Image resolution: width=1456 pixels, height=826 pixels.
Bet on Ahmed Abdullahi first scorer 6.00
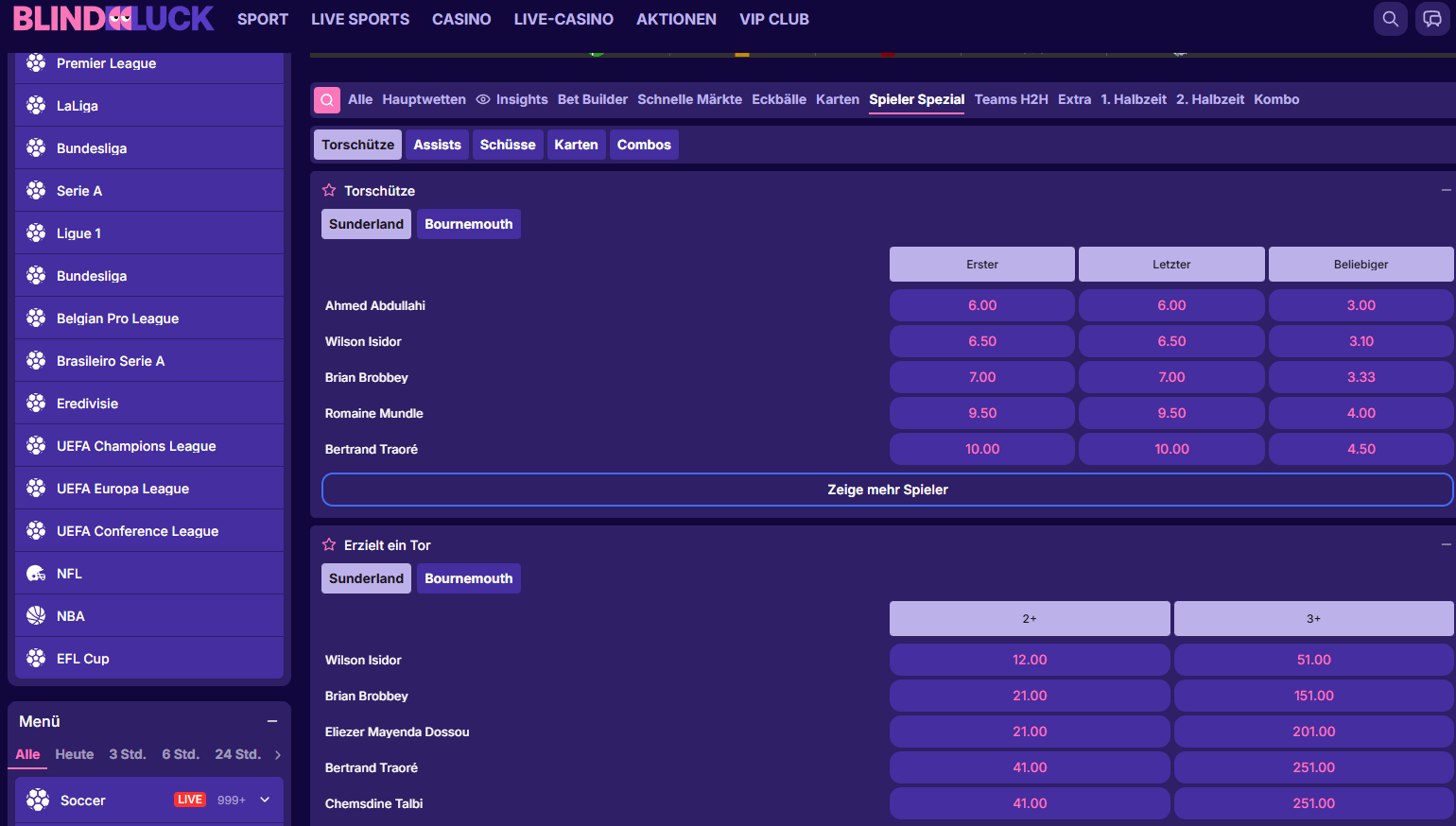tap(981, 305)
